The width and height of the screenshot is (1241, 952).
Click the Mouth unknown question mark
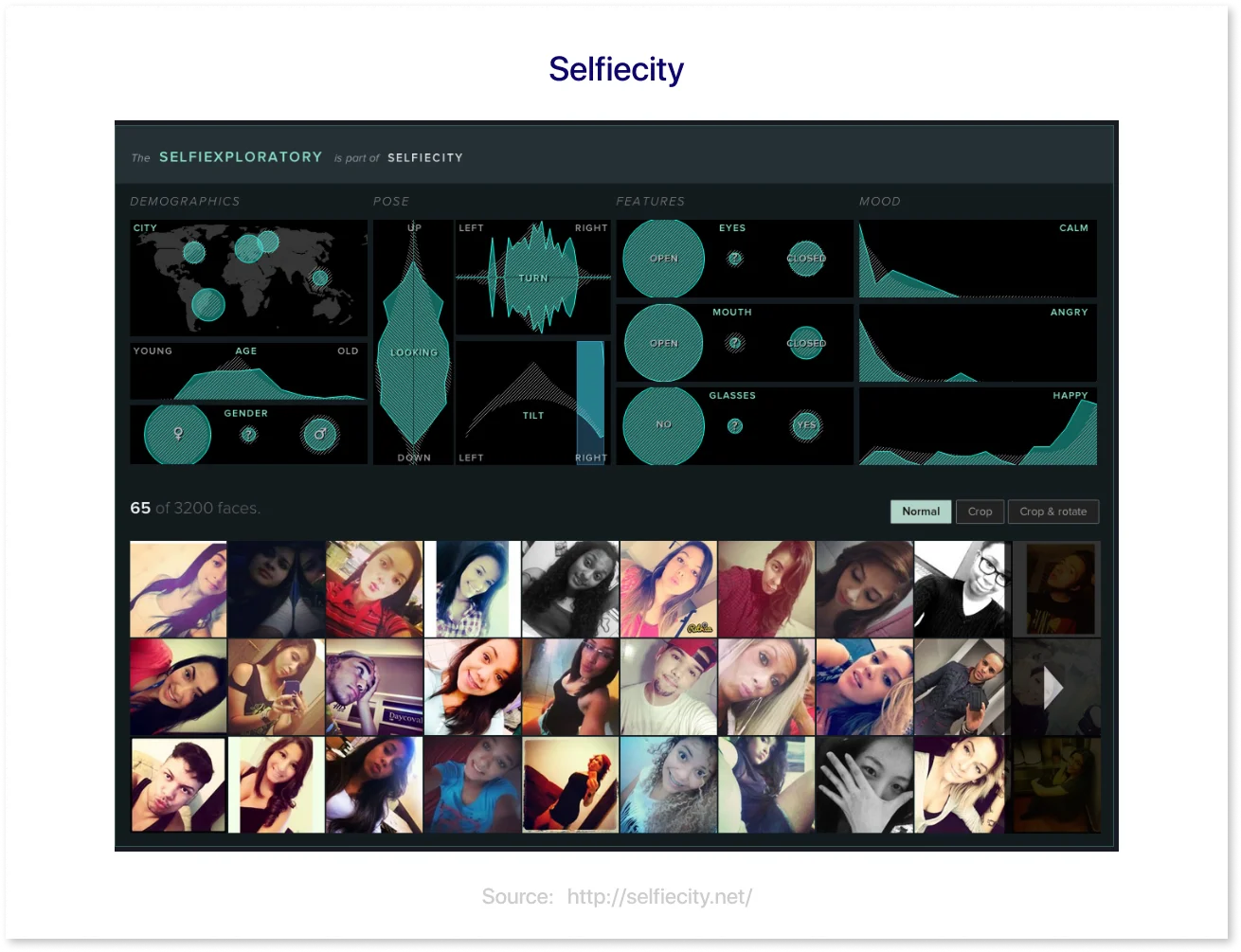pyautogui.click(x=735, y=343)
